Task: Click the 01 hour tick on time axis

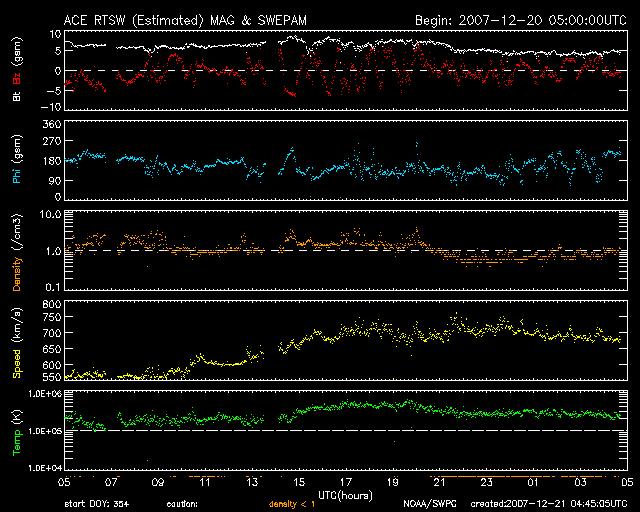Action: click(x=532, y=482)
